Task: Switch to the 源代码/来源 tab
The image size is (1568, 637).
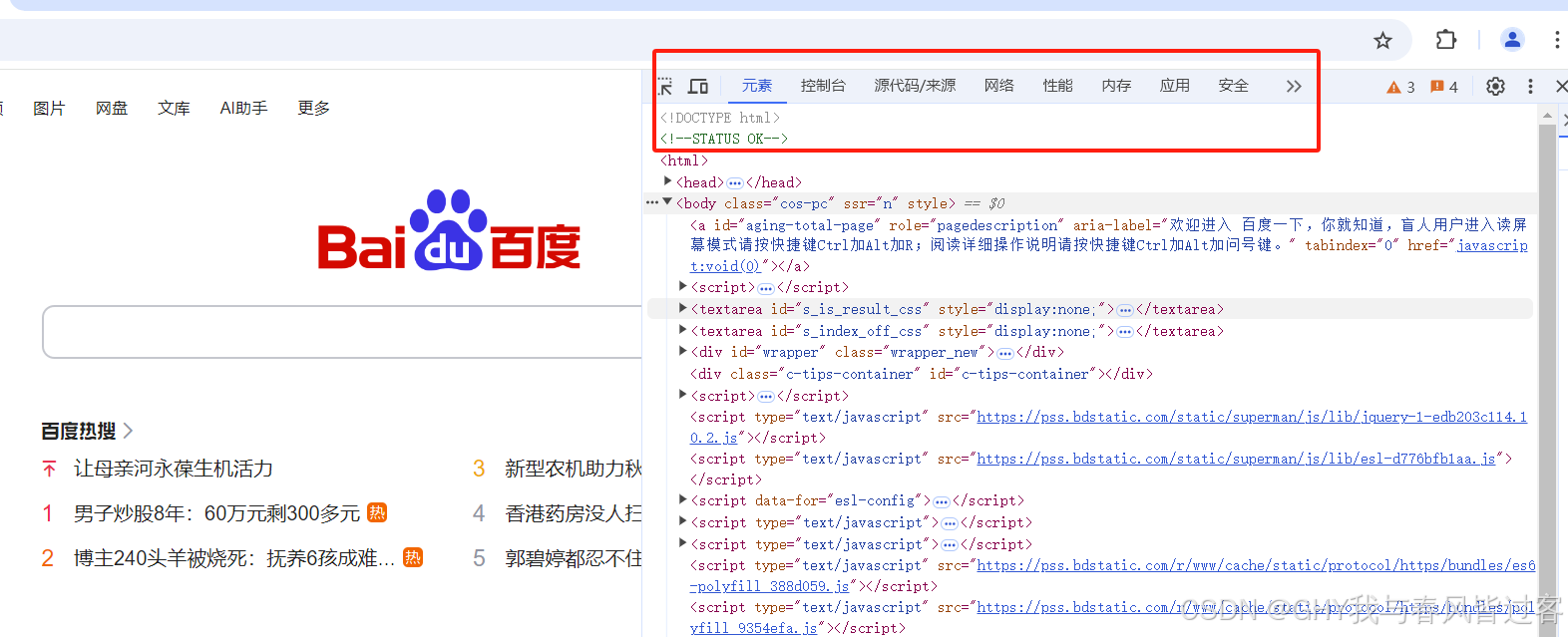Action: (915, 86)
